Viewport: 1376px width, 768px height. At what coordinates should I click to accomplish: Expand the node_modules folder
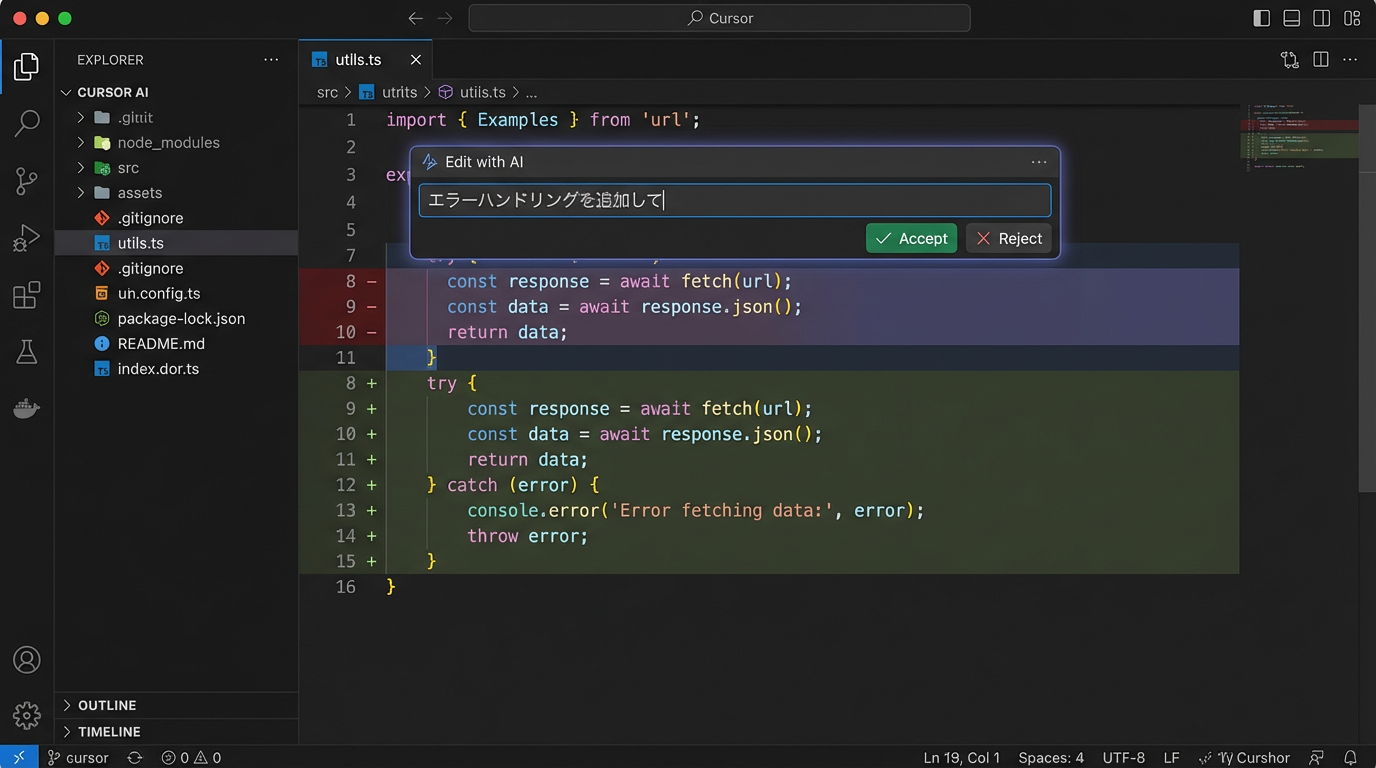[x=168, y=143]
